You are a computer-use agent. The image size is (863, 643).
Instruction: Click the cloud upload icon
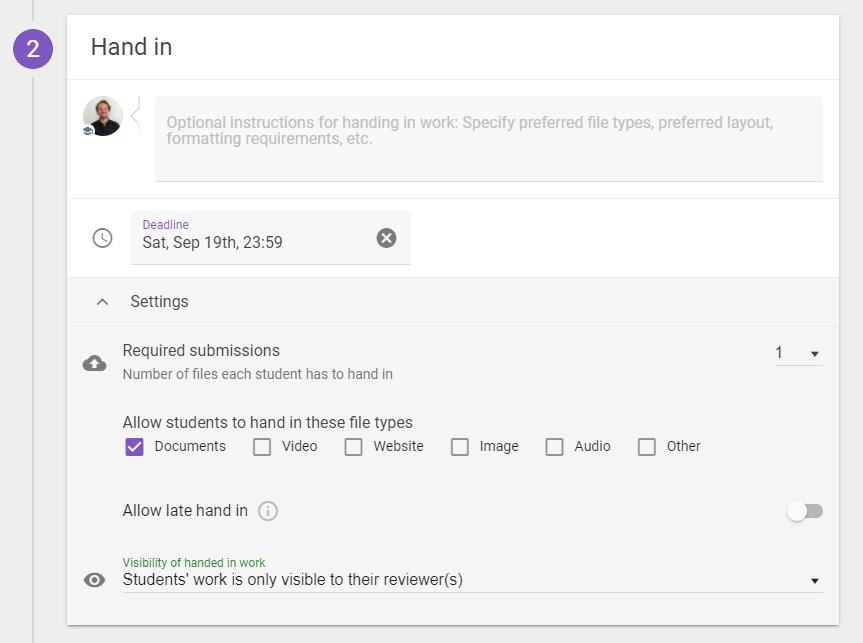[x=95, y=363]
